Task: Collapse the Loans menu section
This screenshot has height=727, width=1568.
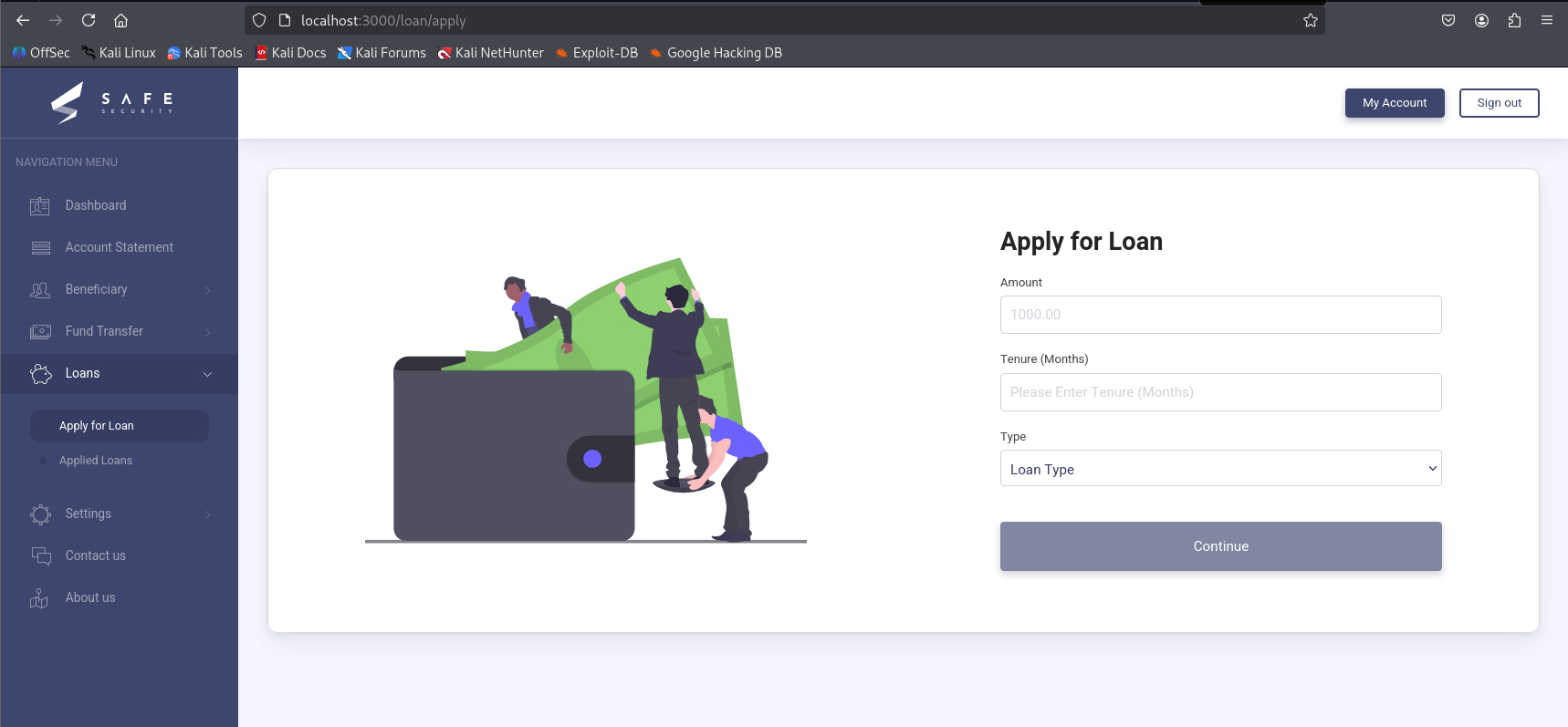Action: coord(207,374)
